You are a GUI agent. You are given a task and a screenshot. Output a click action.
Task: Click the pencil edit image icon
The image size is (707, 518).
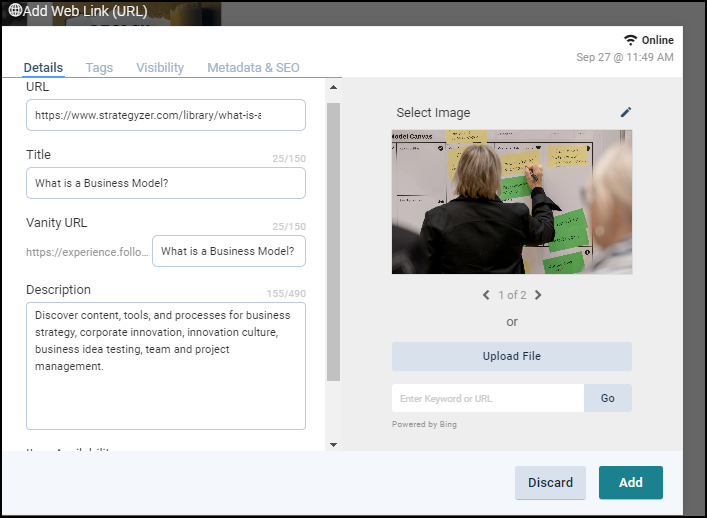(x=626, y=112)
